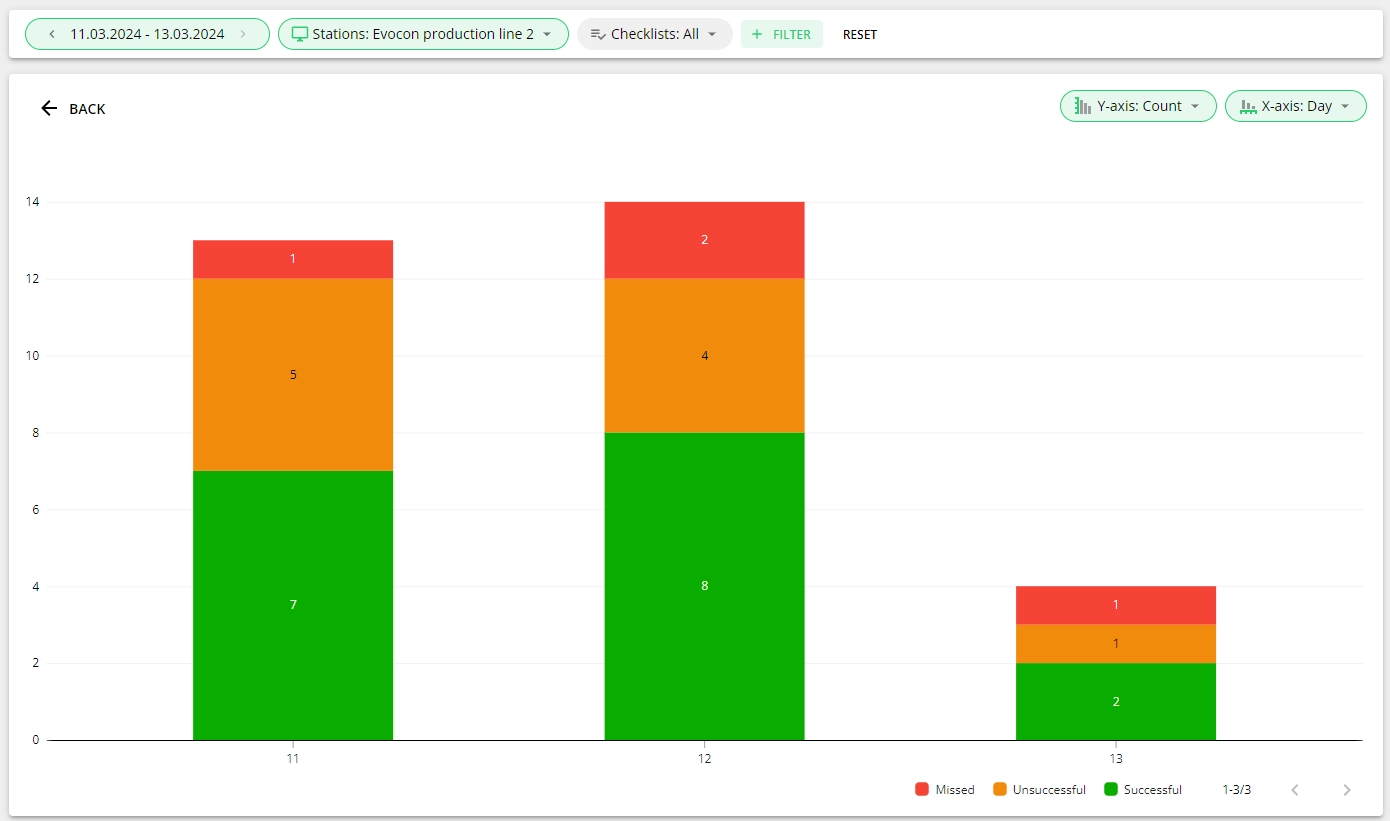1390x821 pixels.
Task: Click the x-axis label 11
Action: coord(293,759)
